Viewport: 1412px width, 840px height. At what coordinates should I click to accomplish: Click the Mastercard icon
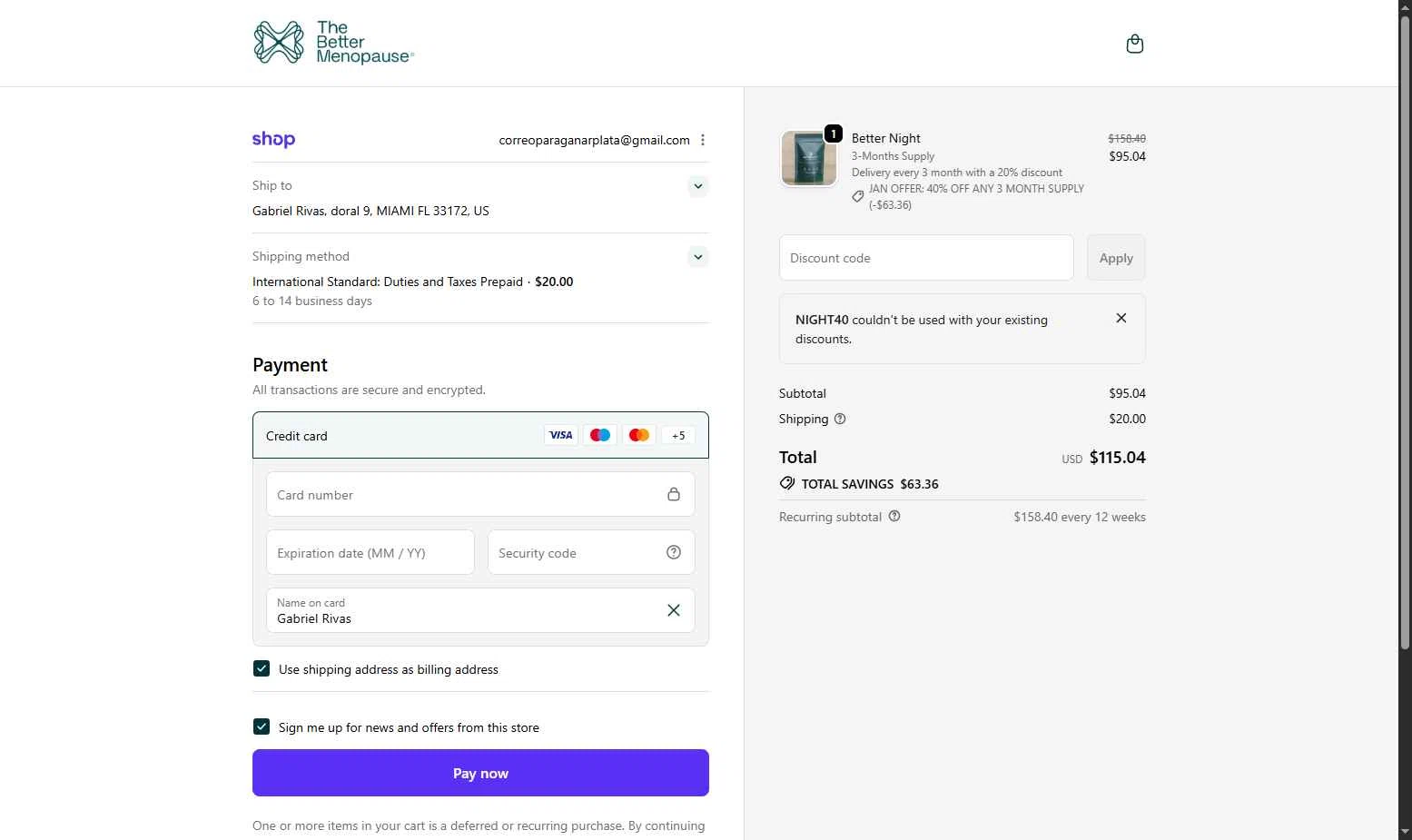click(639, 435)
